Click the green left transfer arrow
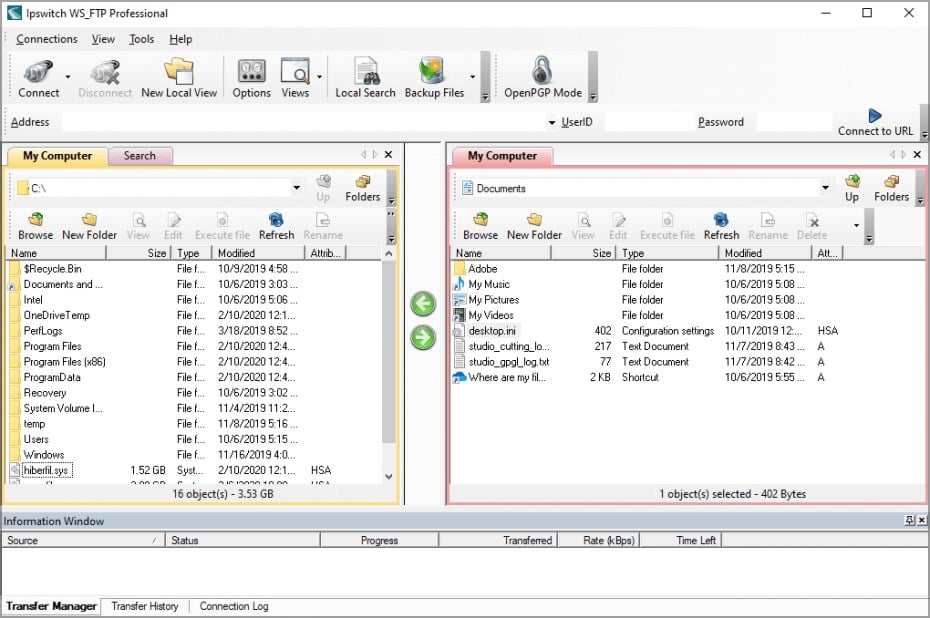This screenshot has width=930, height=618. [x=423, y=304]
